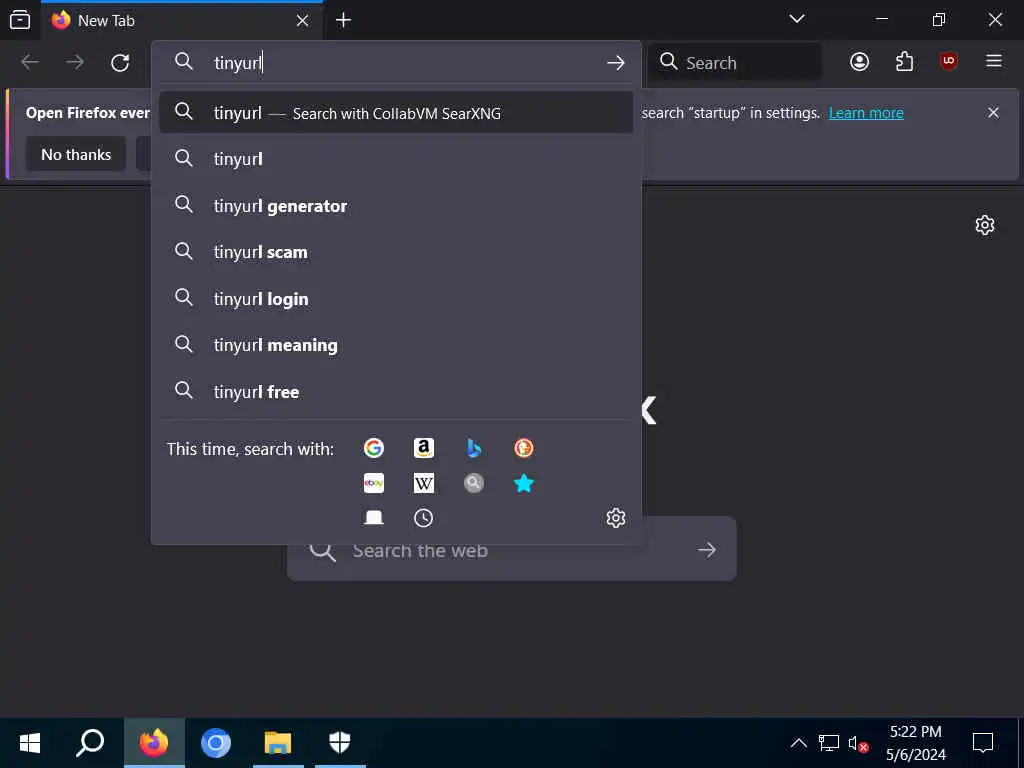Choose the gray magnifier search engine icon

tap(474, 483)
